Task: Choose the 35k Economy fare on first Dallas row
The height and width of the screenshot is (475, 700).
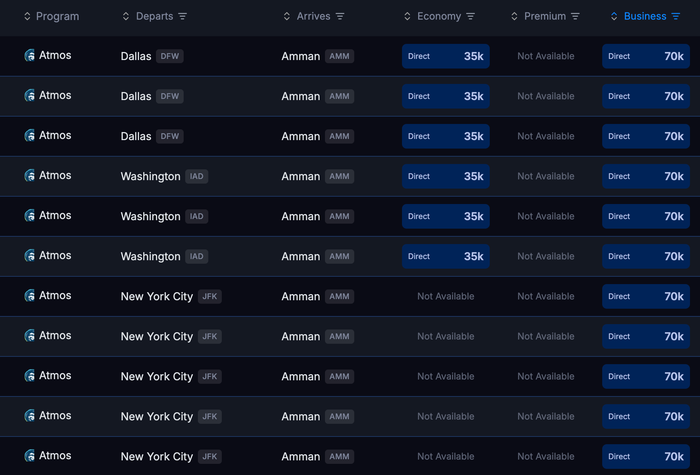Action: [x=446, y=56]
